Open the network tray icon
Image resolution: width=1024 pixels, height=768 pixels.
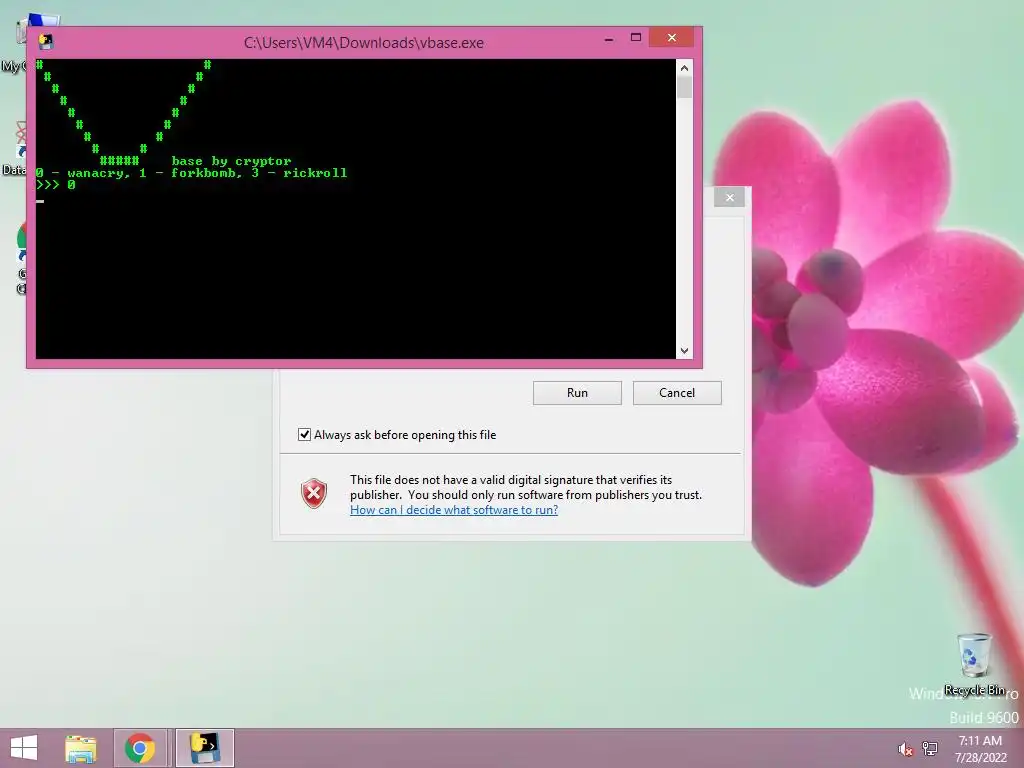point(930,749)
